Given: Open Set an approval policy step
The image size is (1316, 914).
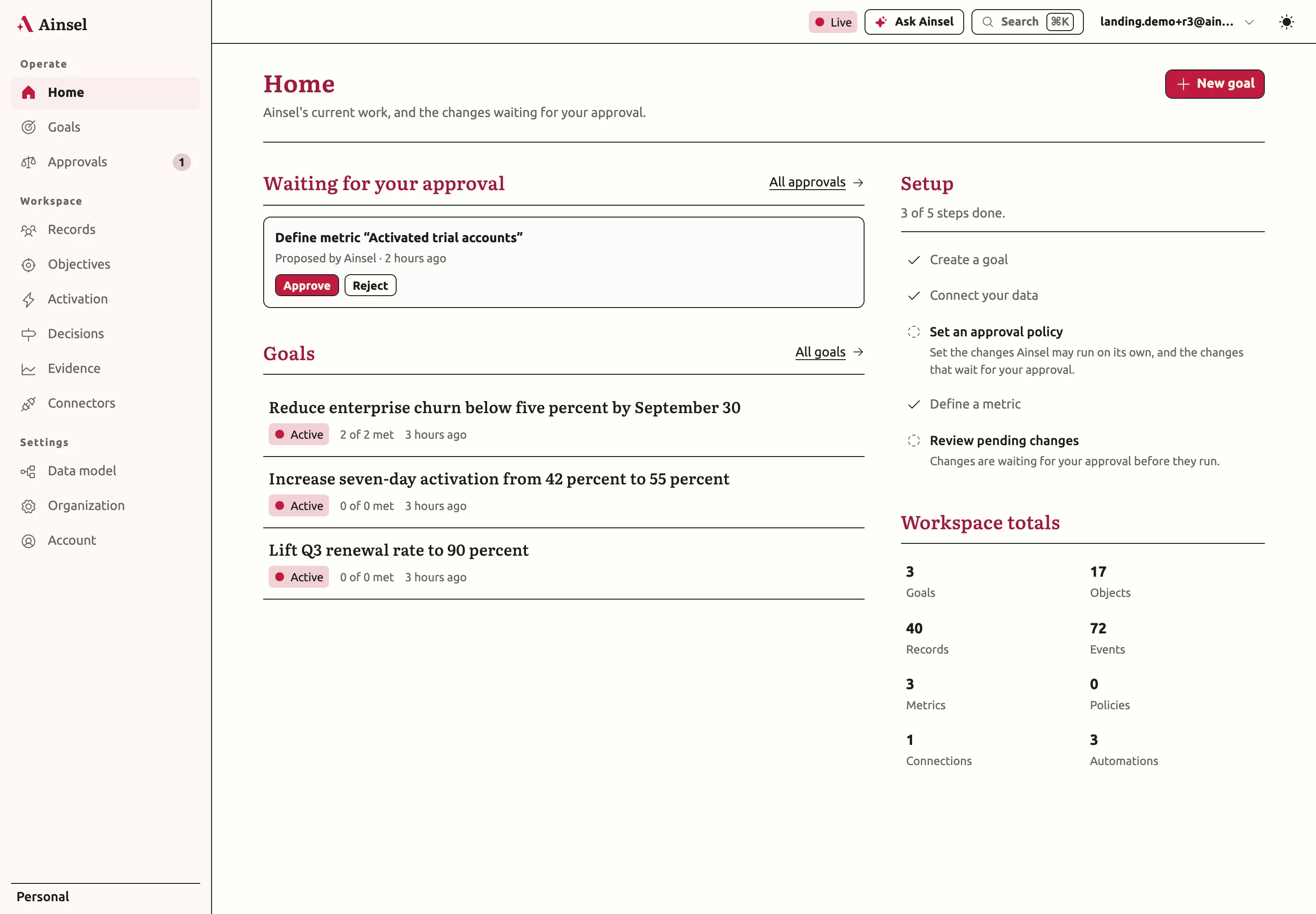Looking at the screenshot, I should [x=996, y=332].
